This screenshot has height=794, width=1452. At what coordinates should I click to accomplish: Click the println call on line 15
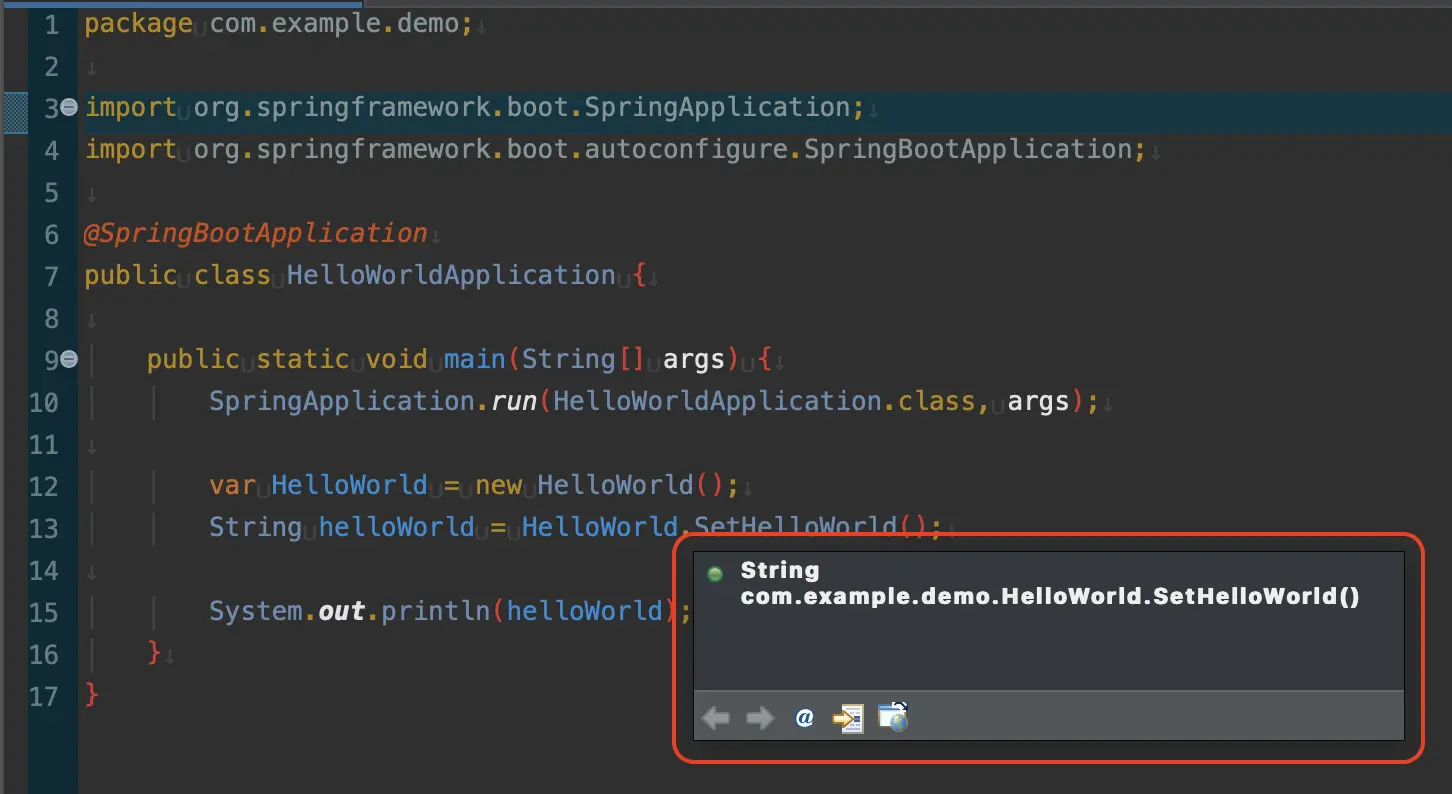tap(434, 611)
